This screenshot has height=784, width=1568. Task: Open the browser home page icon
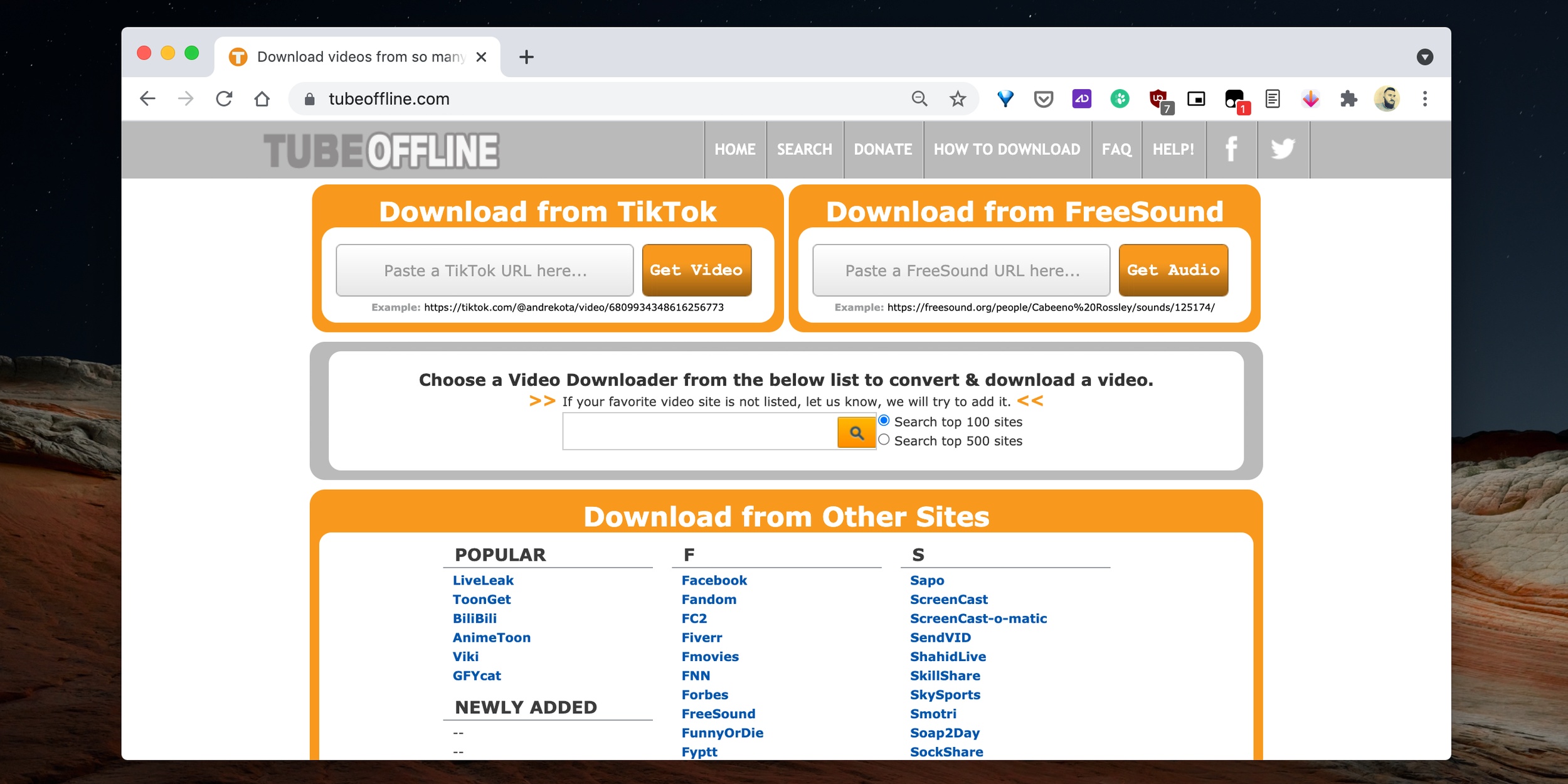pos(262,98)
